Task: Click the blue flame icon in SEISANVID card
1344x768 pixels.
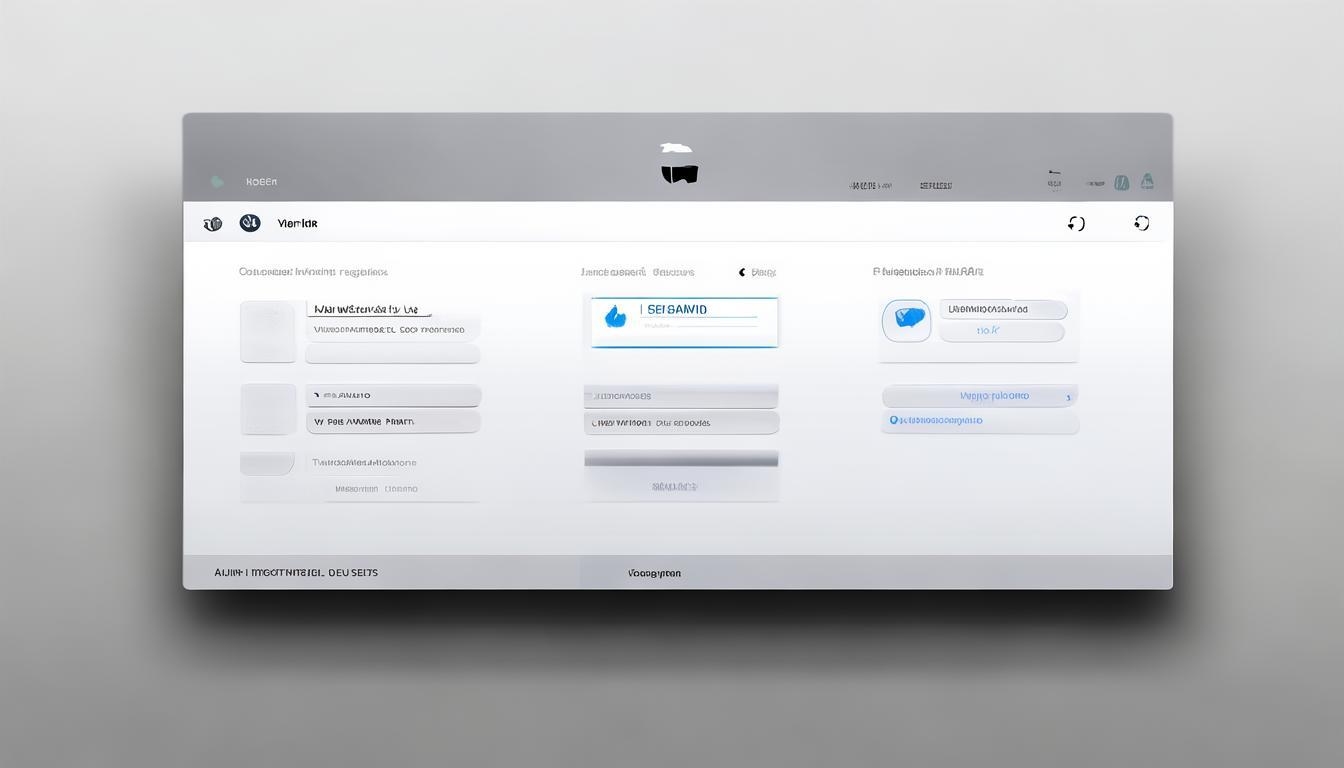Action: click(616, 317)
